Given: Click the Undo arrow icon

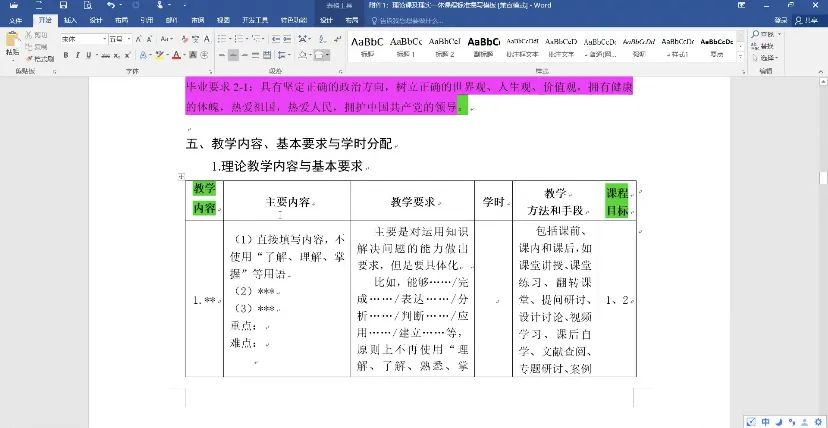Looking at the screenshot, I should (110, 5).
